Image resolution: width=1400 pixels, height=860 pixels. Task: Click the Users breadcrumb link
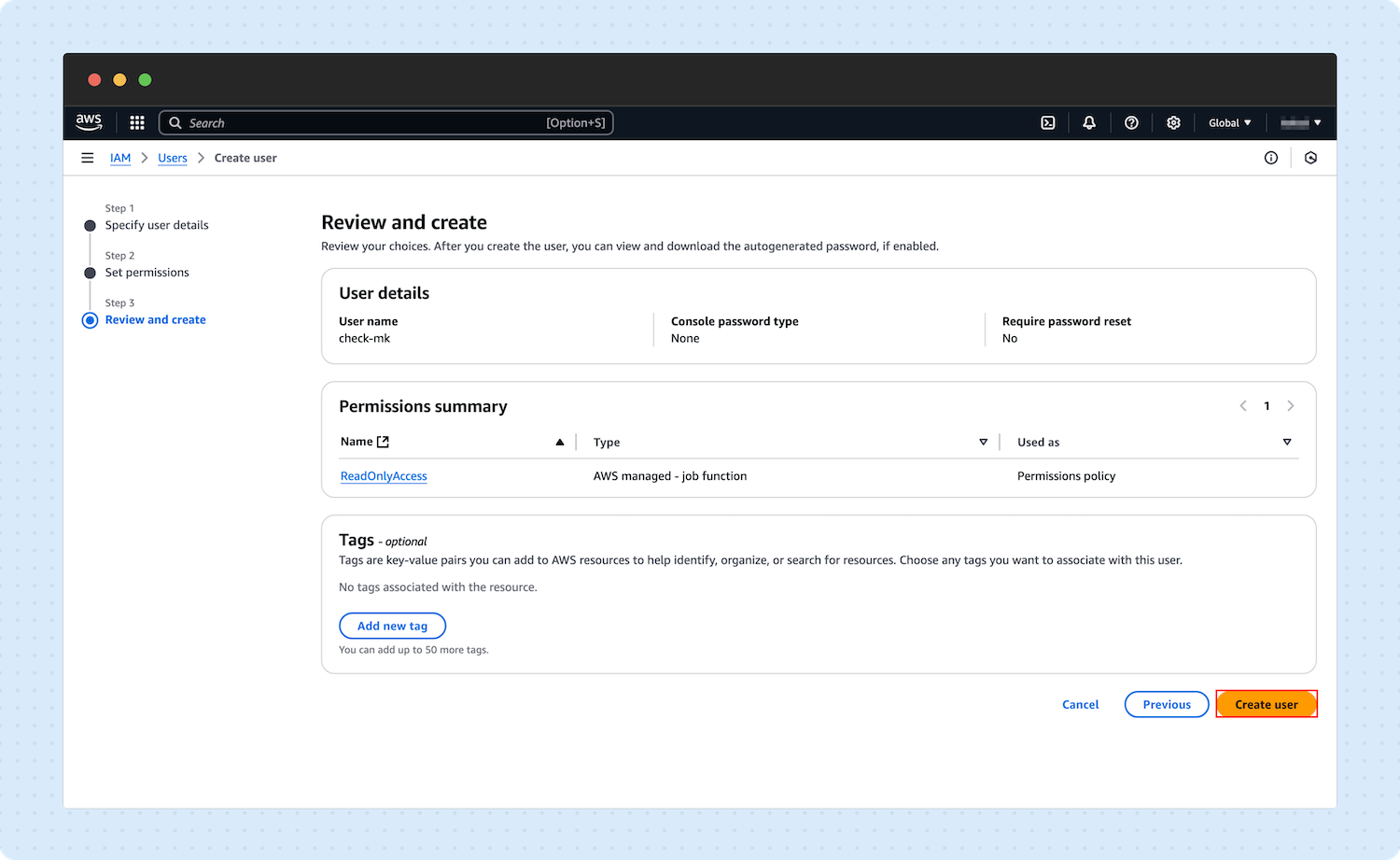173,158
